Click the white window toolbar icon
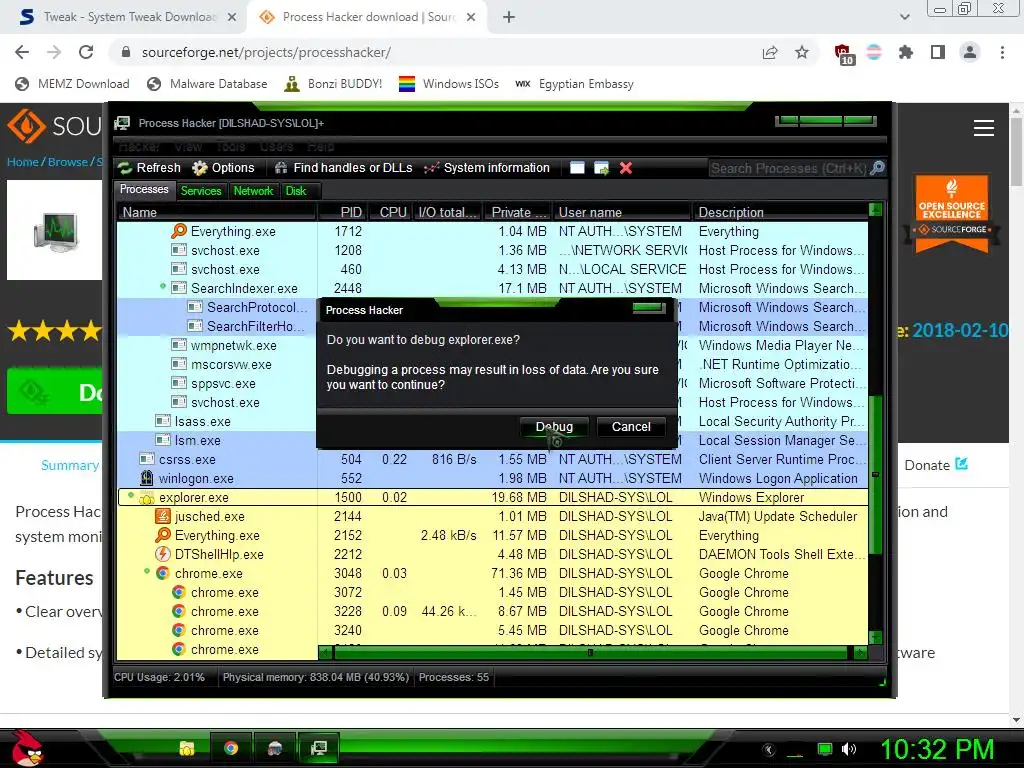 point(577,168)
